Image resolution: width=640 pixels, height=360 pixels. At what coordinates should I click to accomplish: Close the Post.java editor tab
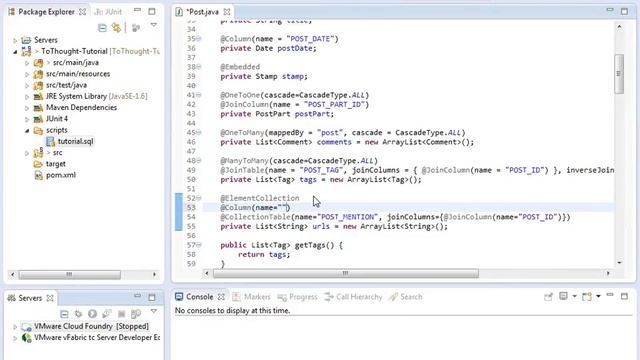(x=227, y=12)
